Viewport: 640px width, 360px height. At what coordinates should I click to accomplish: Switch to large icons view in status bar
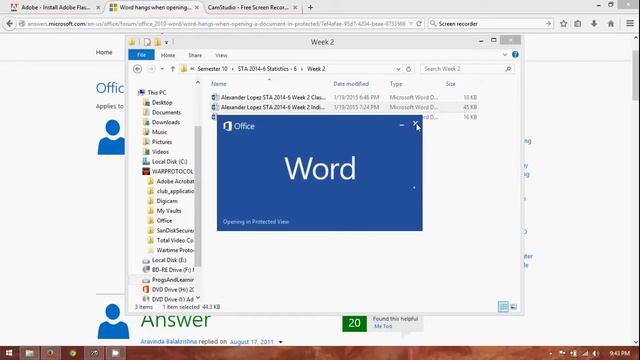point(513,307)
